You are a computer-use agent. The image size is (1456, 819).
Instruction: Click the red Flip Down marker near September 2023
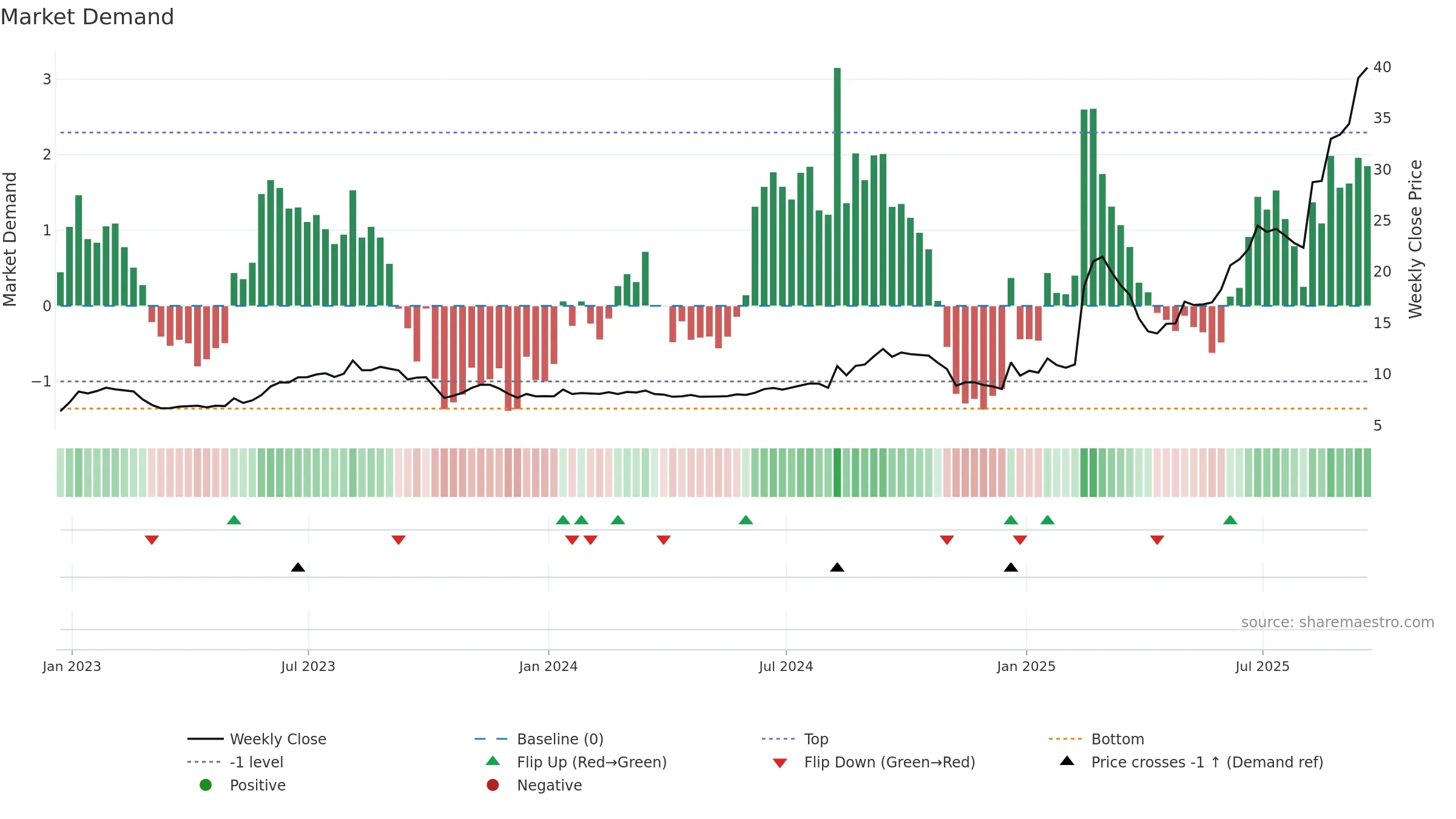pyautogui.click(x=399, y=540)
